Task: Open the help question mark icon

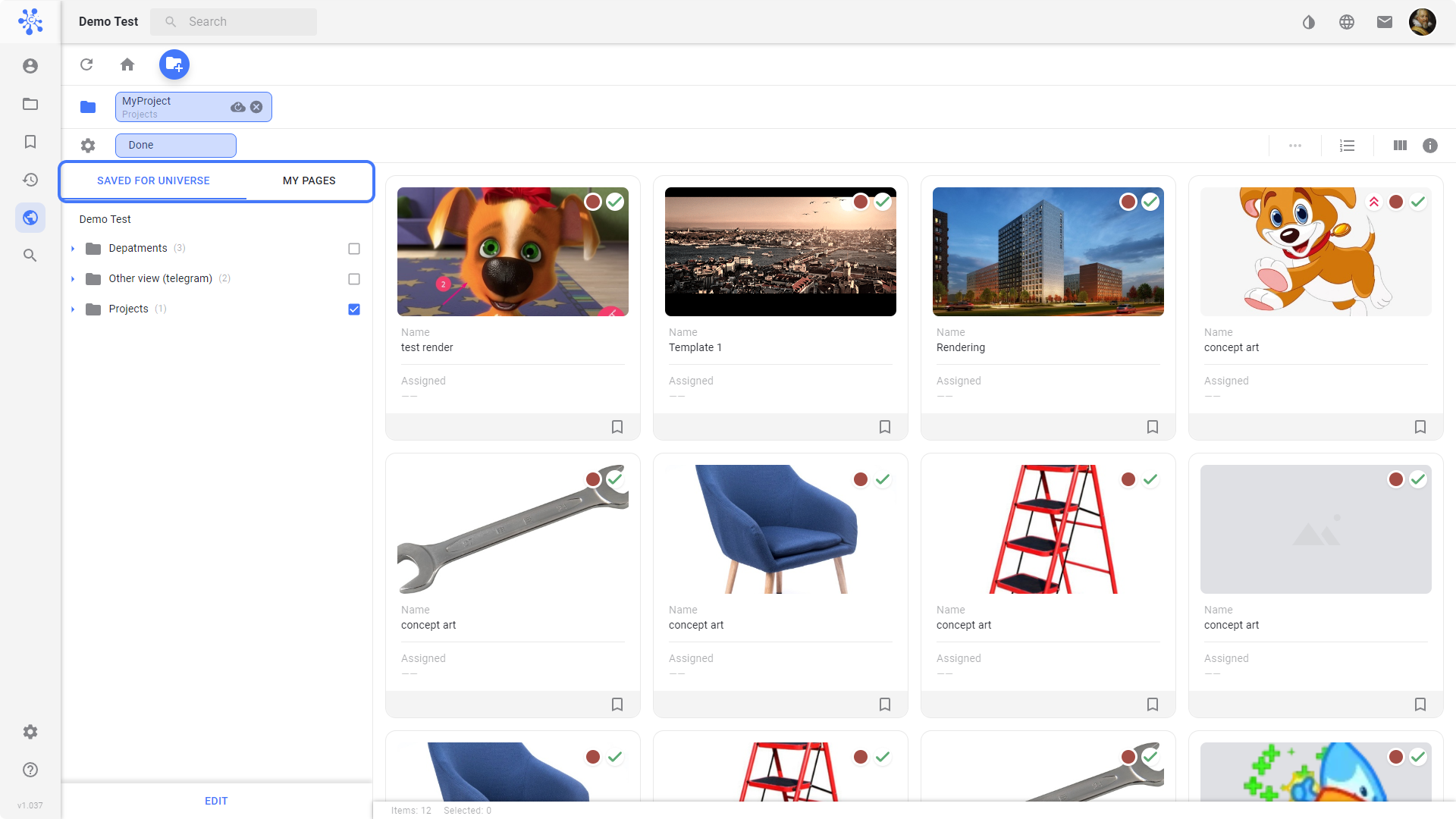Action: coord(30,770)
